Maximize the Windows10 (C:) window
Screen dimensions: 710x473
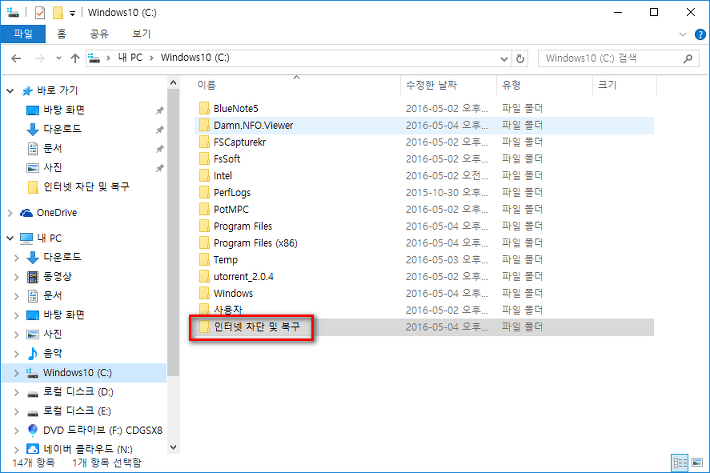coord(654,12)
